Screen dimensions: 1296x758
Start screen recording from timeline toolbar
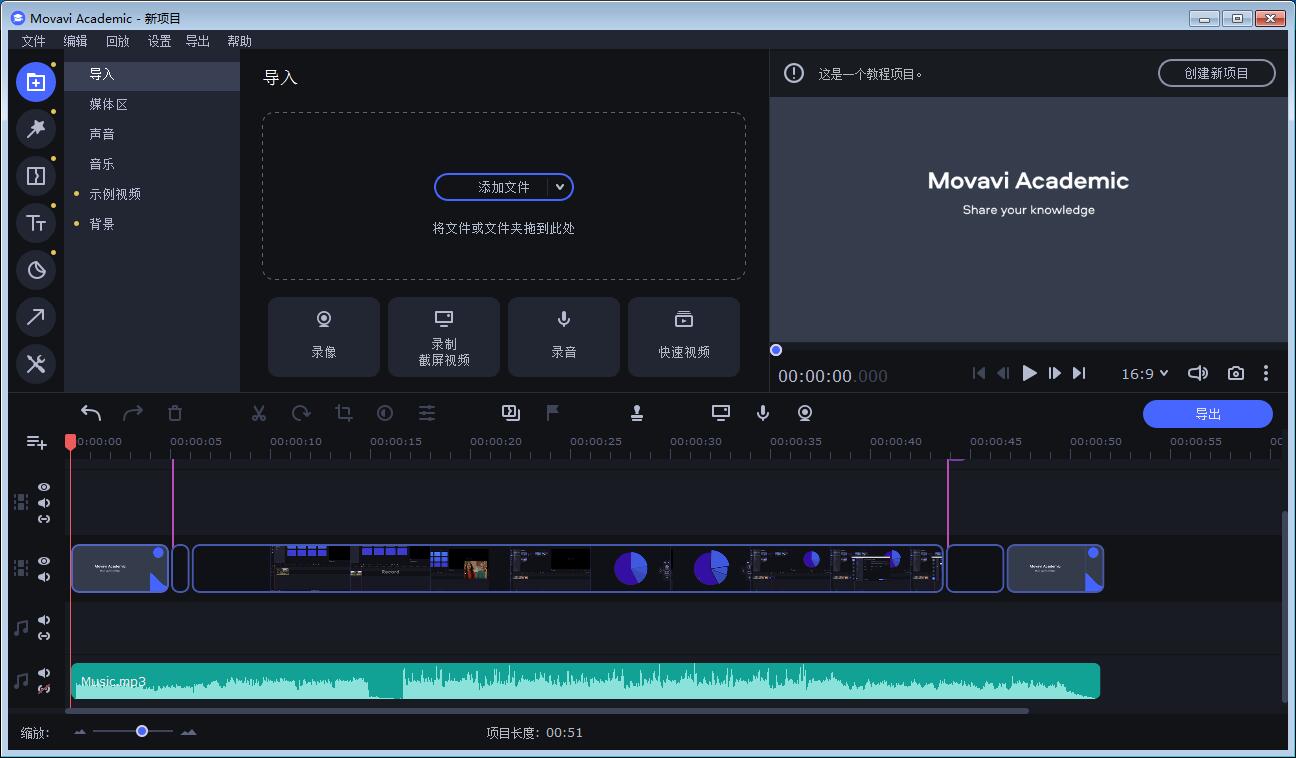(721, 412)
